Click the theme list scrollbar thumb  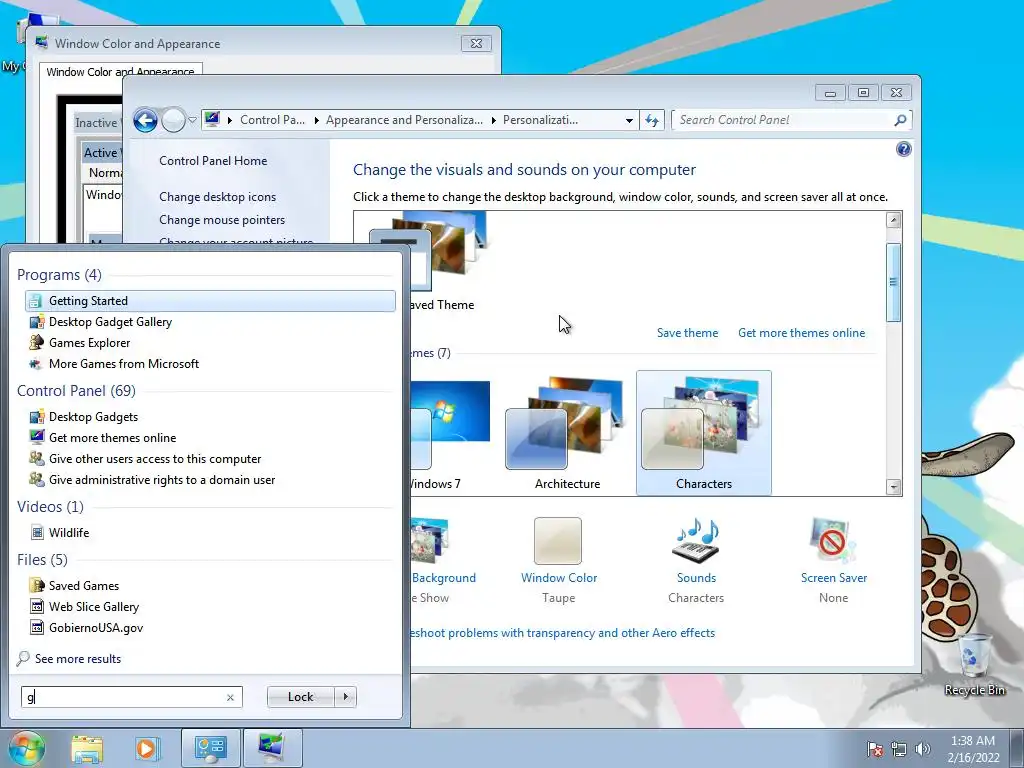tap(893, 282)
